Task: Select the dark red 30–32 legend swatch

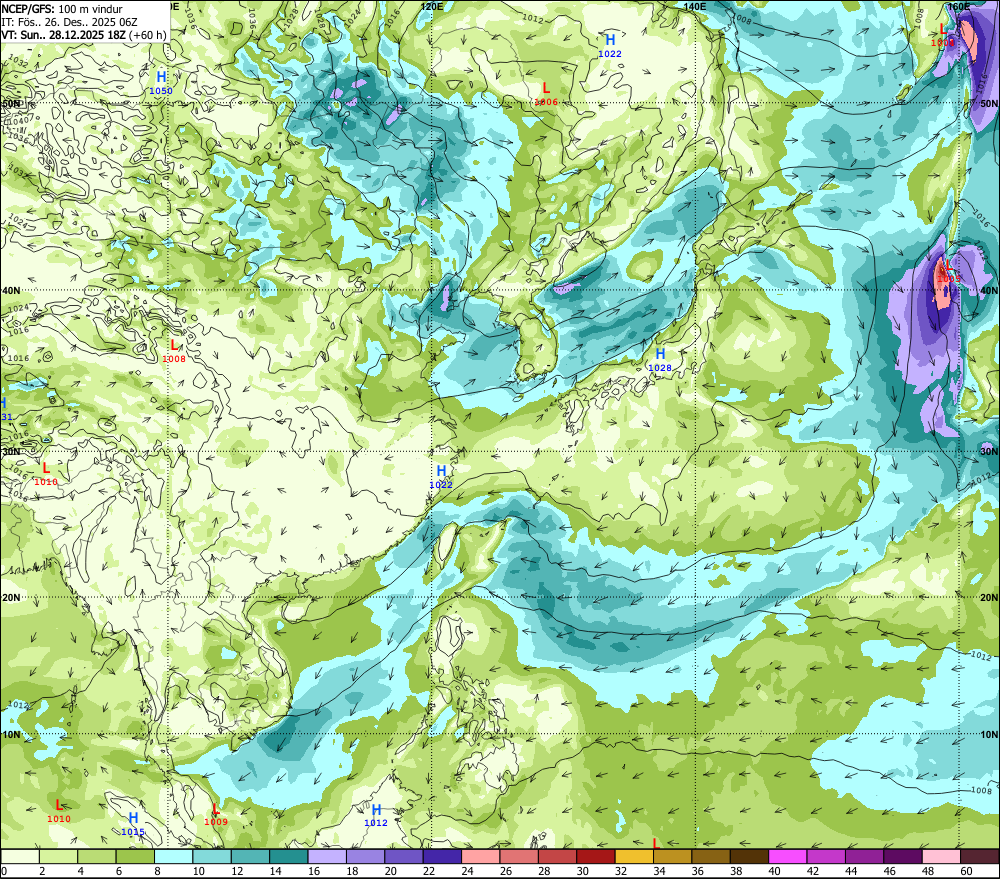Action: (x=596, y=857)
